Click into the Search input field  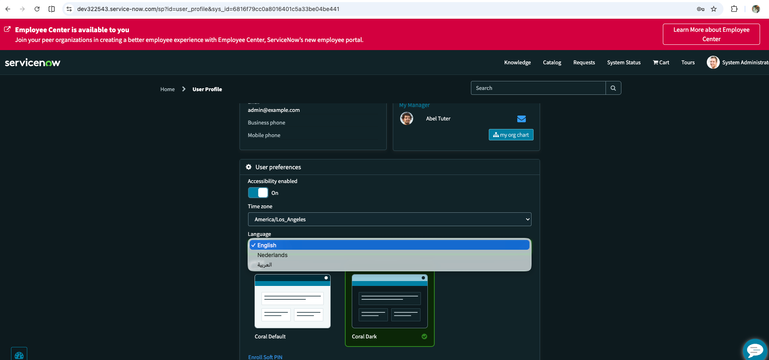pyautogui.click(x=538, y=88)
